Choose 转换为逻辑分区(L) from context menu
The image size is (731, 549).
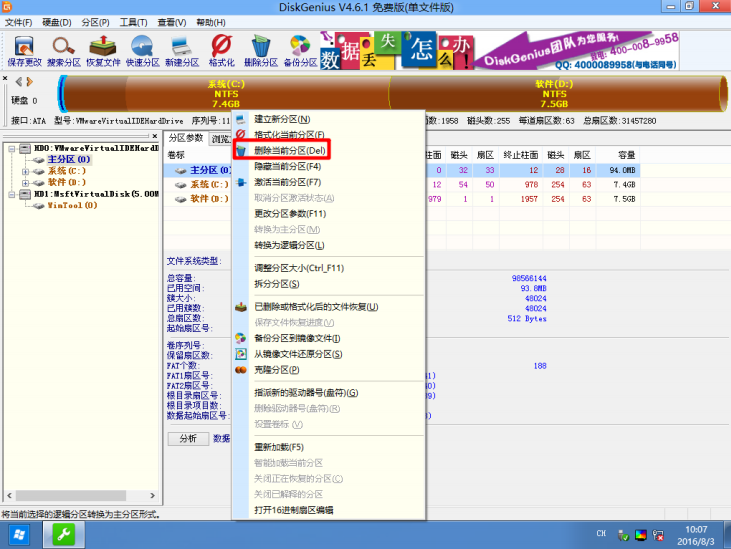point(329,245)
